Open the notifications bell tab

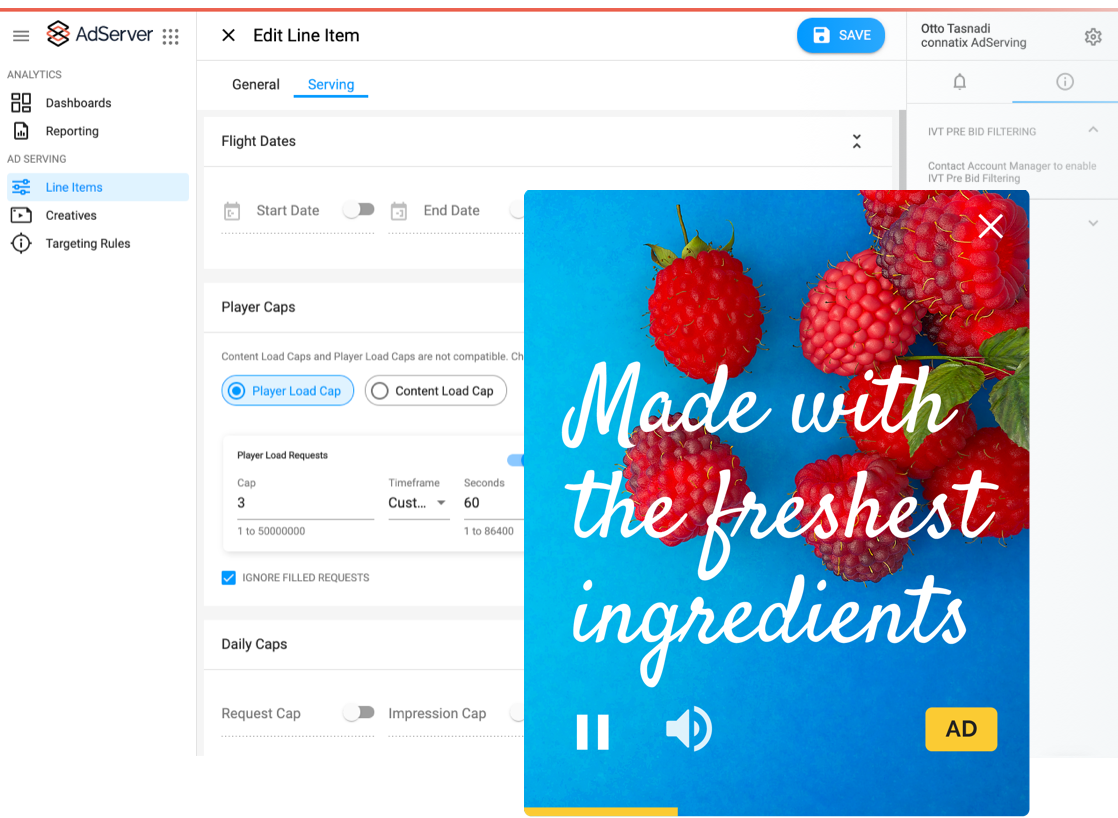coord(959,82)
